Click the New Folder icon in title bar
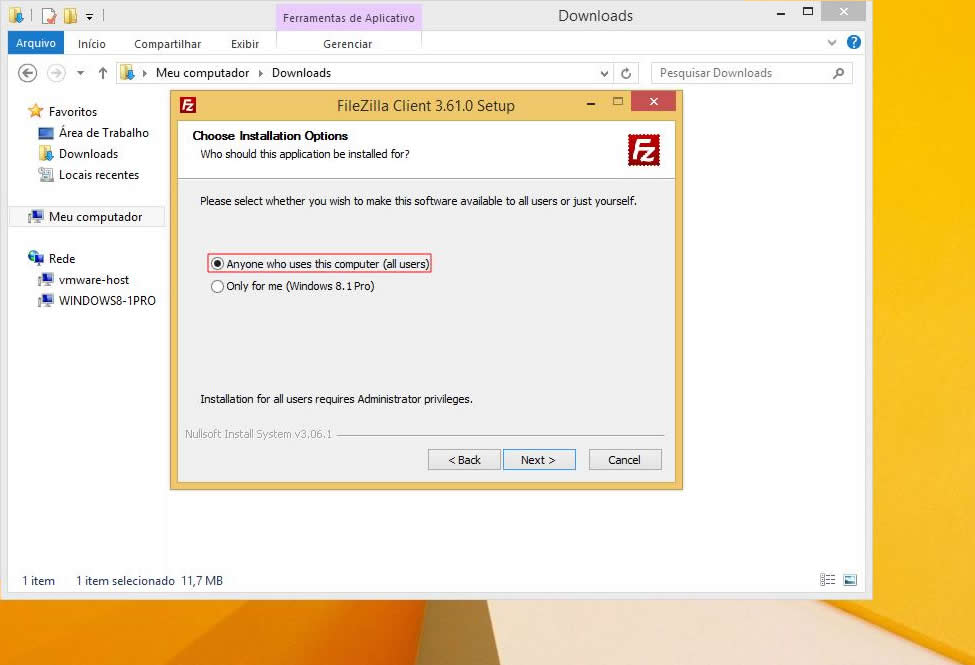 [70, 16]
